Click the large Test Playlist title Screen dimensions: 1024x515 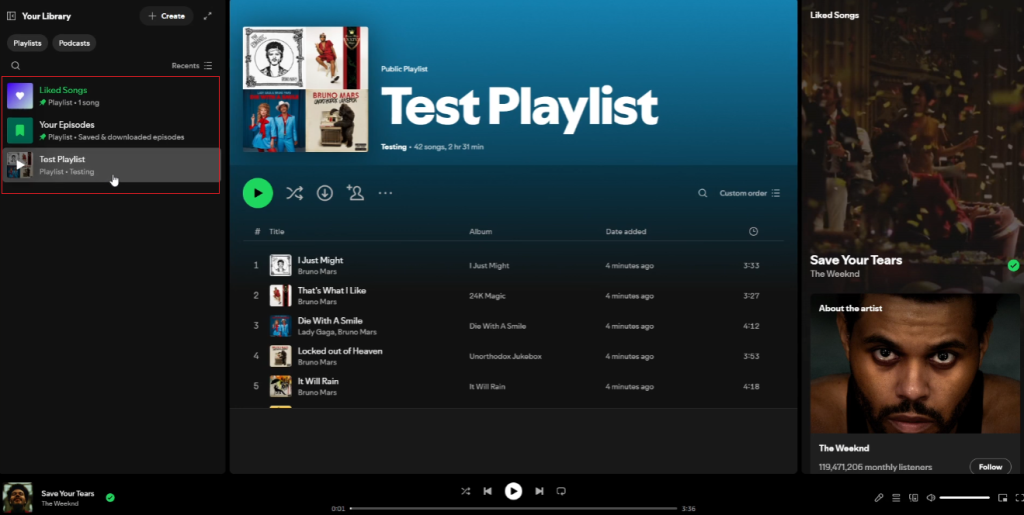519,108
